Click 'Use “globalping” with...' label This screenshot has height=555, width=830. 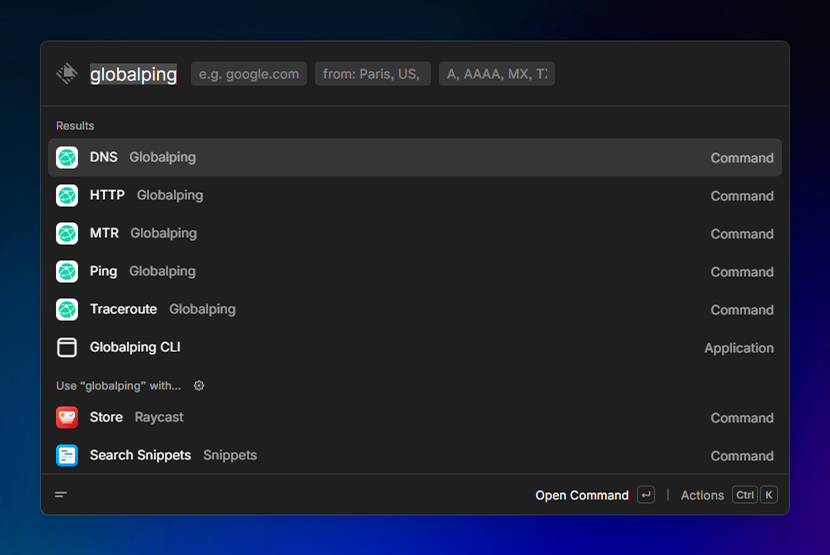tap(119, 386)
